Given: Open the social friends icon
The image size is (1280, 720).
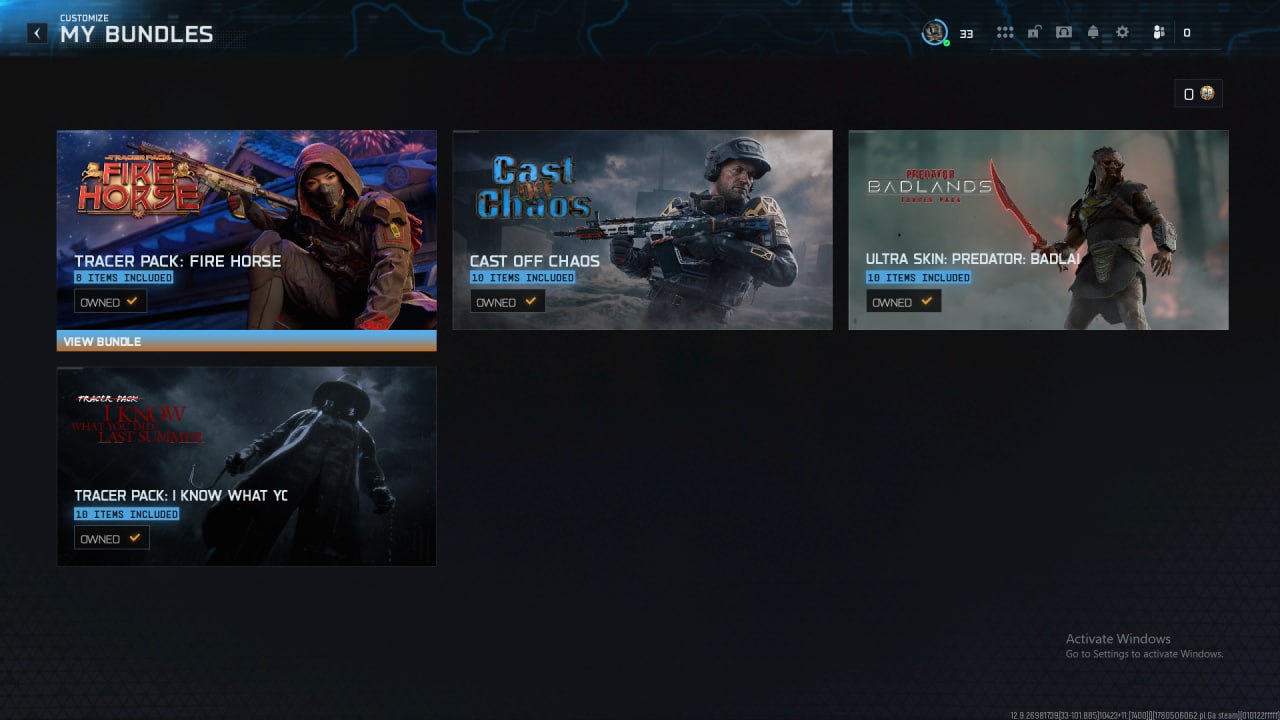Looking at the screenshot, I should pos(1159,33).
